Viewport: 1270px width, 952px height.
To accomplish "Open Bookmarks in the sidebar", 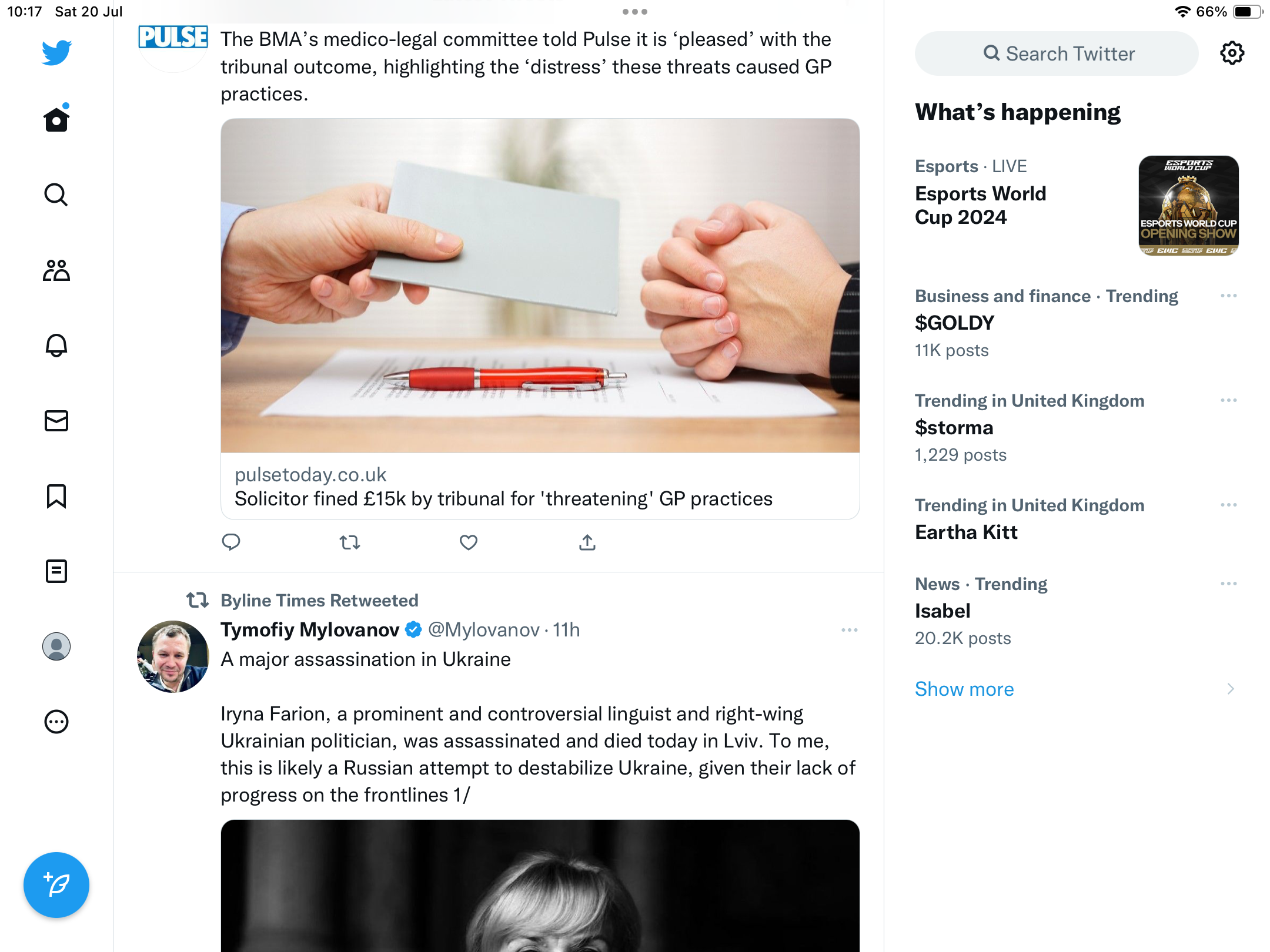I will (x=56, y=496).
